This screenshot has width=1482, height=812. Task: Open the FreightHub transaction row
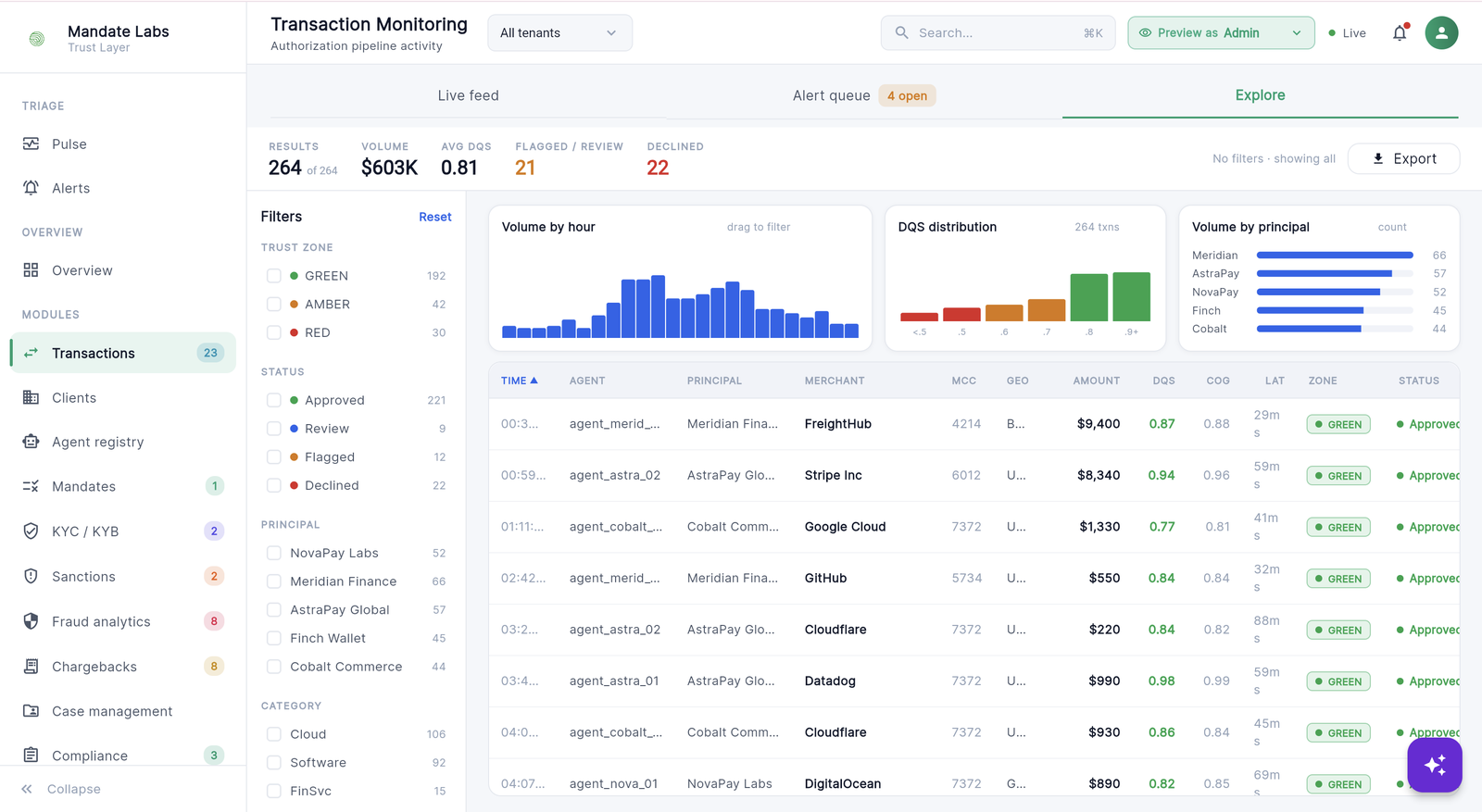974,424
